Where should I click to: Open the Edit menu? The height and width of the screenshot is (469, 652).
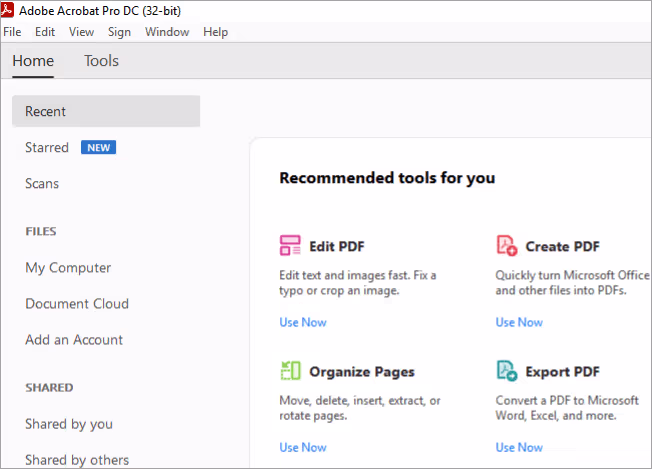(x=45, y=32)
